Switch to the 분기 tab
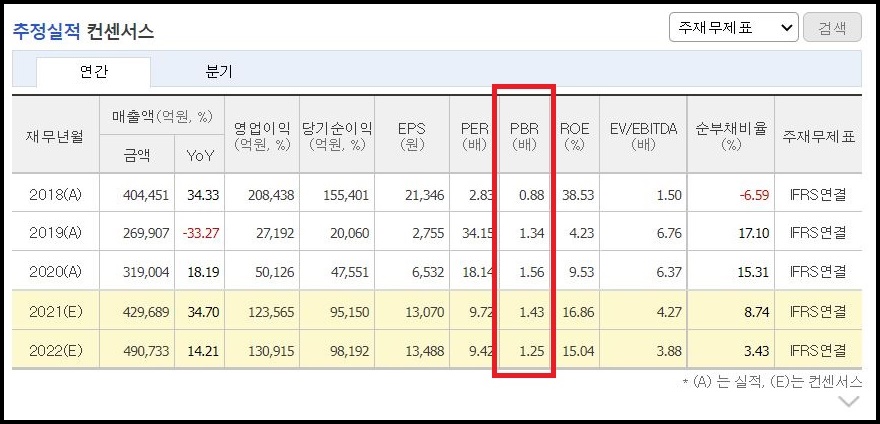The image size is (880, 424). 219,72
